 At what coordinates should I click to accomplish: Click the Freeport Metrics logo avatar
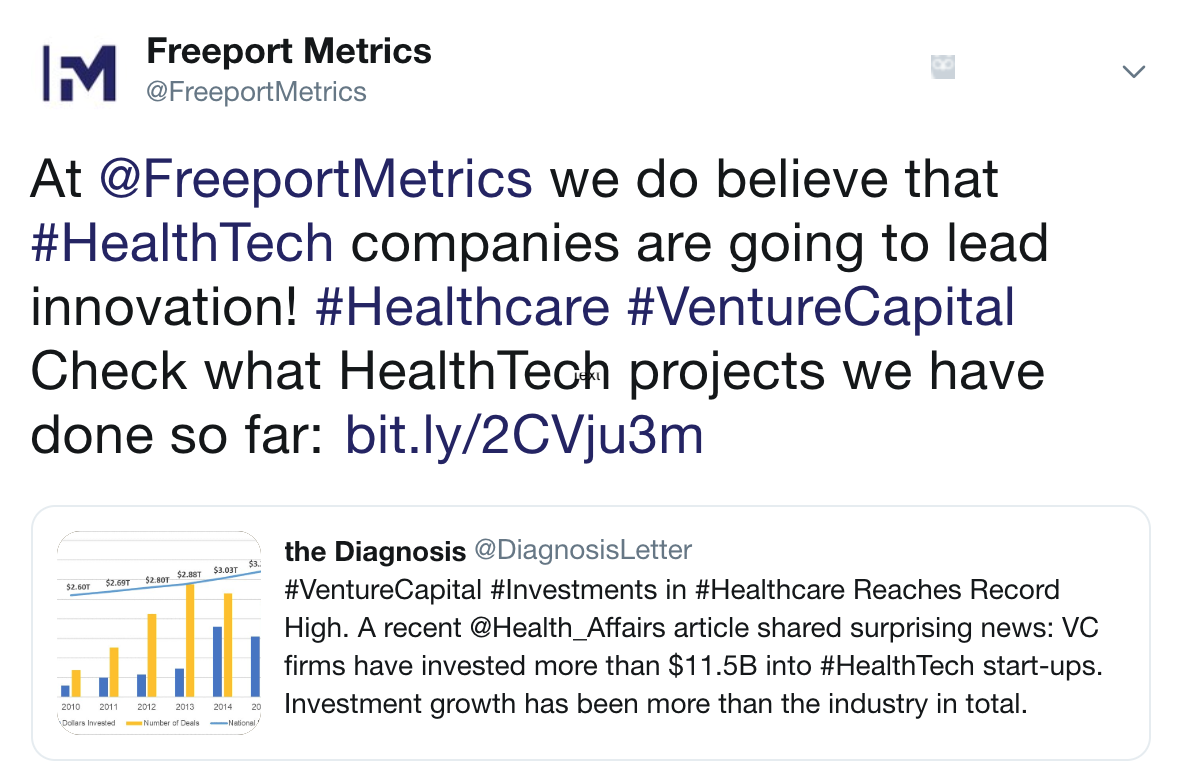point(78,72)
